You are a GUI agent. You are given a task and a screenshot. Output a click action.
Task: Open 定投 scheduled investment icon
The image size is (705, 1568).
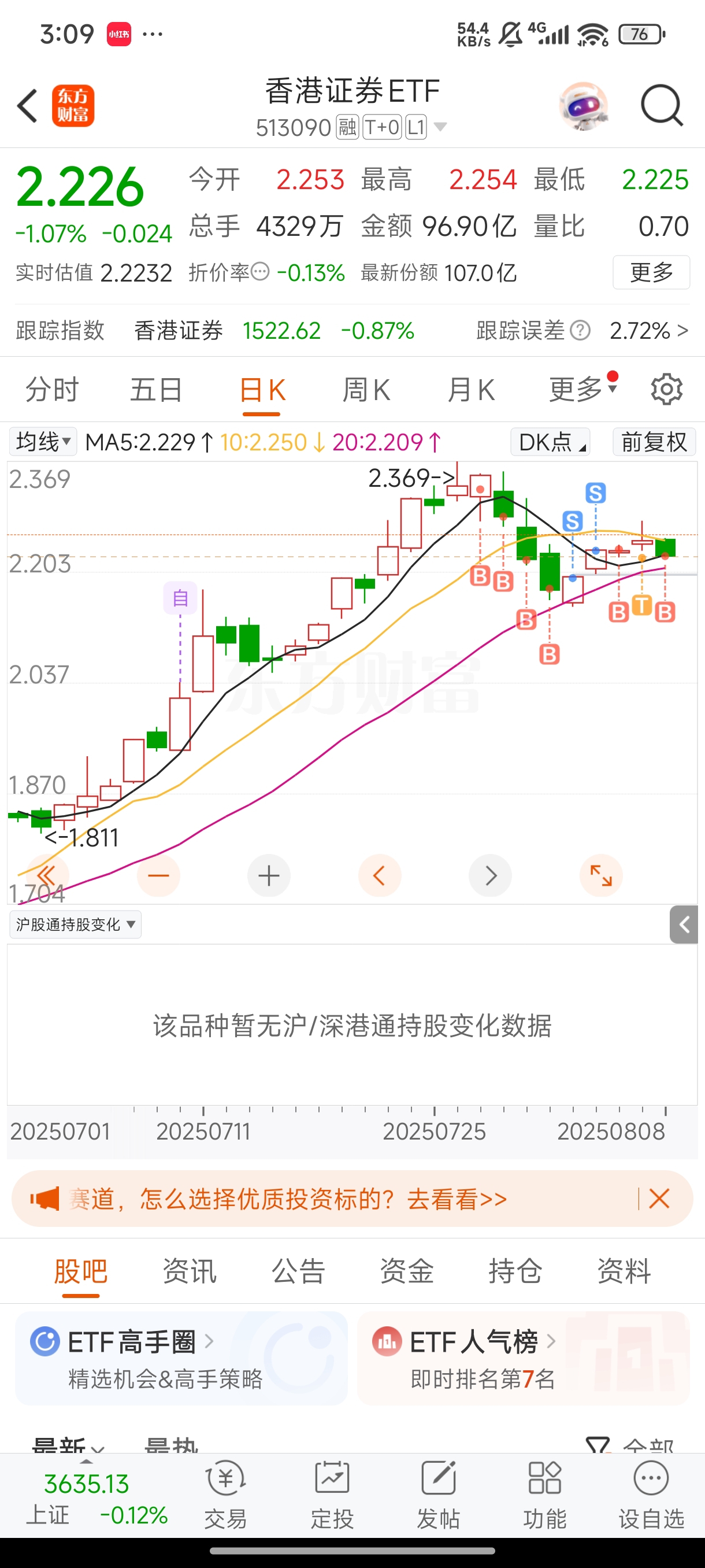[332, 1495]
